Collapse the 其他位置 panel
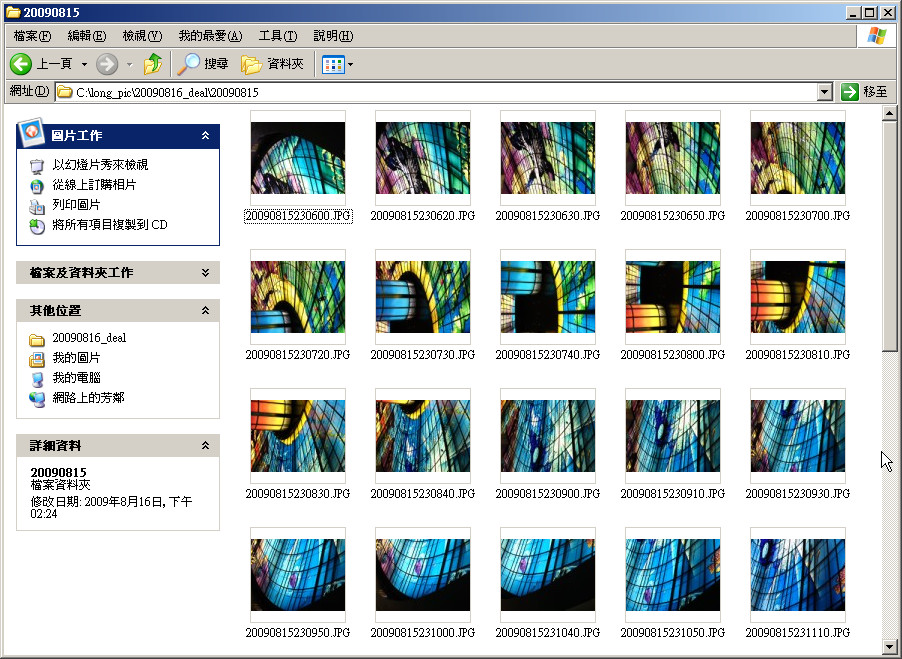 205,311
